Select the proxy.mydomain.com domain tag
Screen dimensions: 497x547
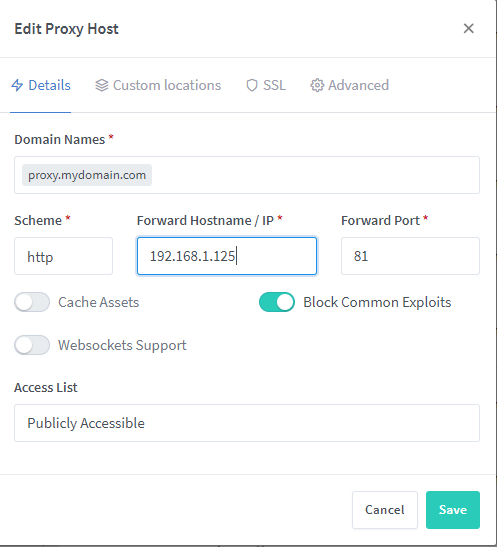pos(87,175)
